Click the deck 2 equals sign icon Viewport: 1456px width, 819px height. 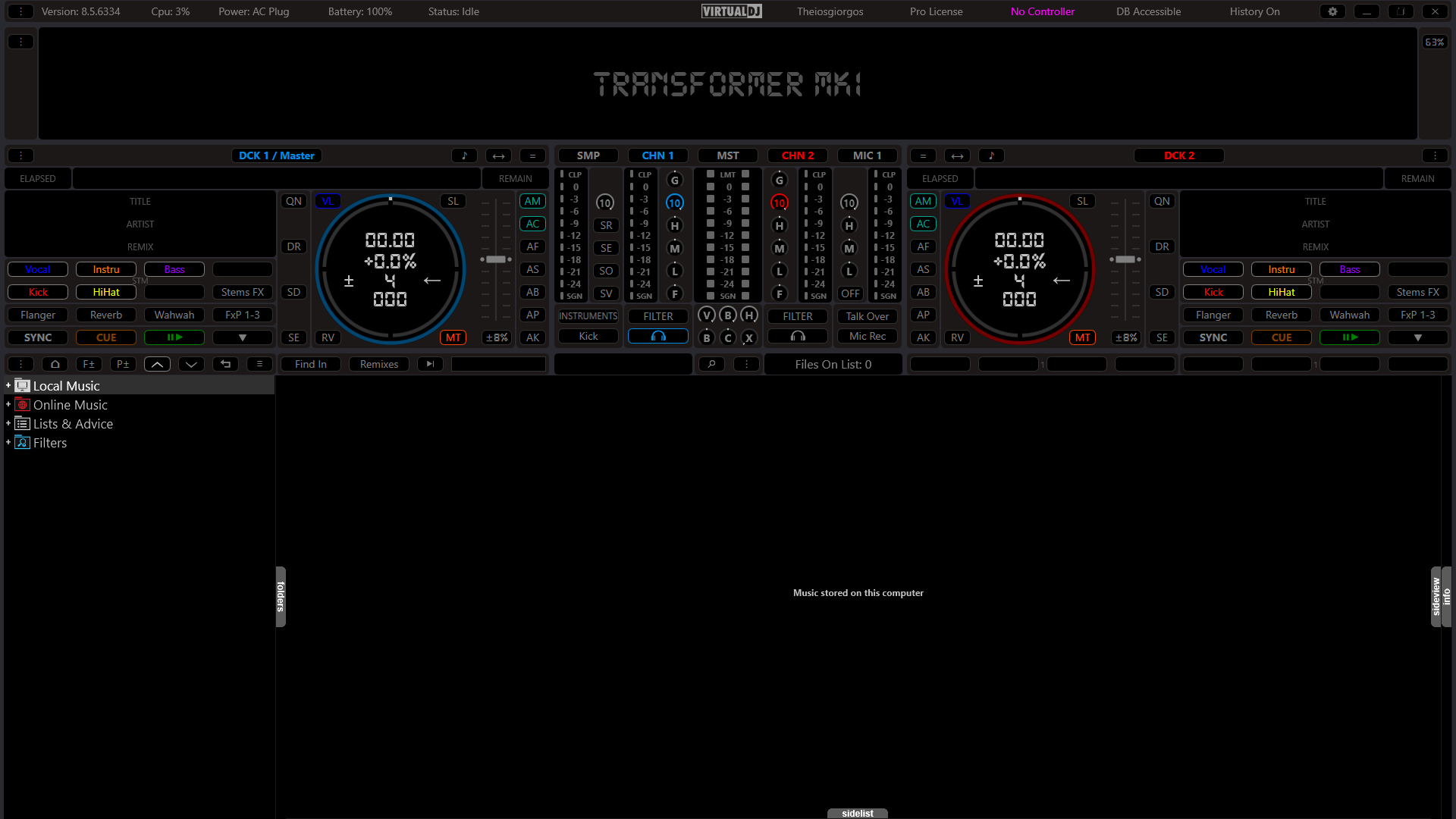[x=923, y=155]
